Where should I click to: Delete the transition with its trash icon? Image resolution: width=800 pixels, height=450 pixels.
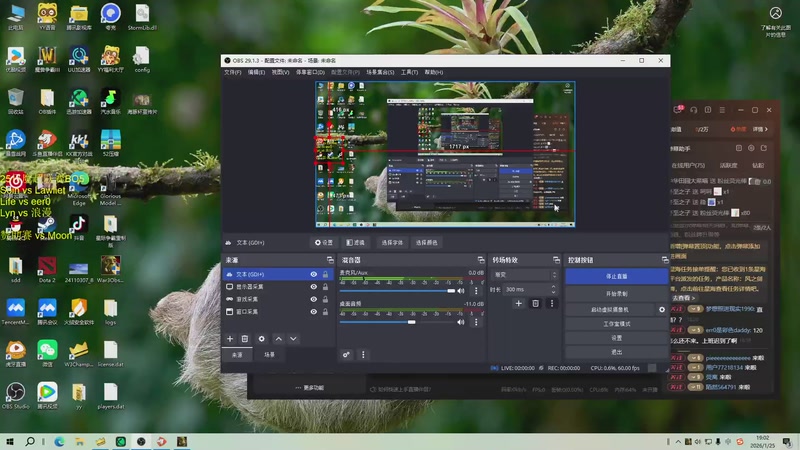click(535, 304)
